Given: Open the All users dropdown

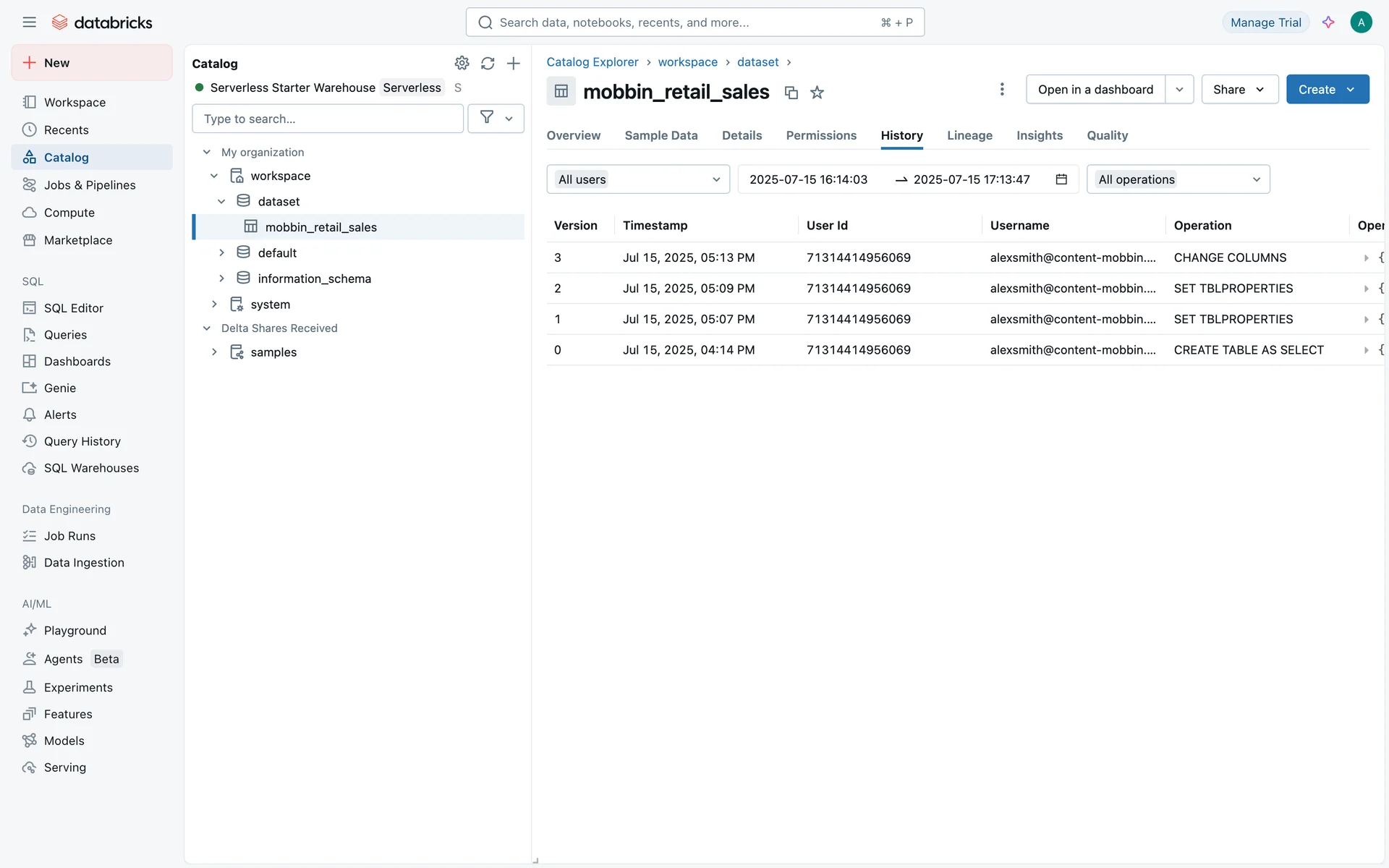Looking at the screenshot, I should 638,179.
